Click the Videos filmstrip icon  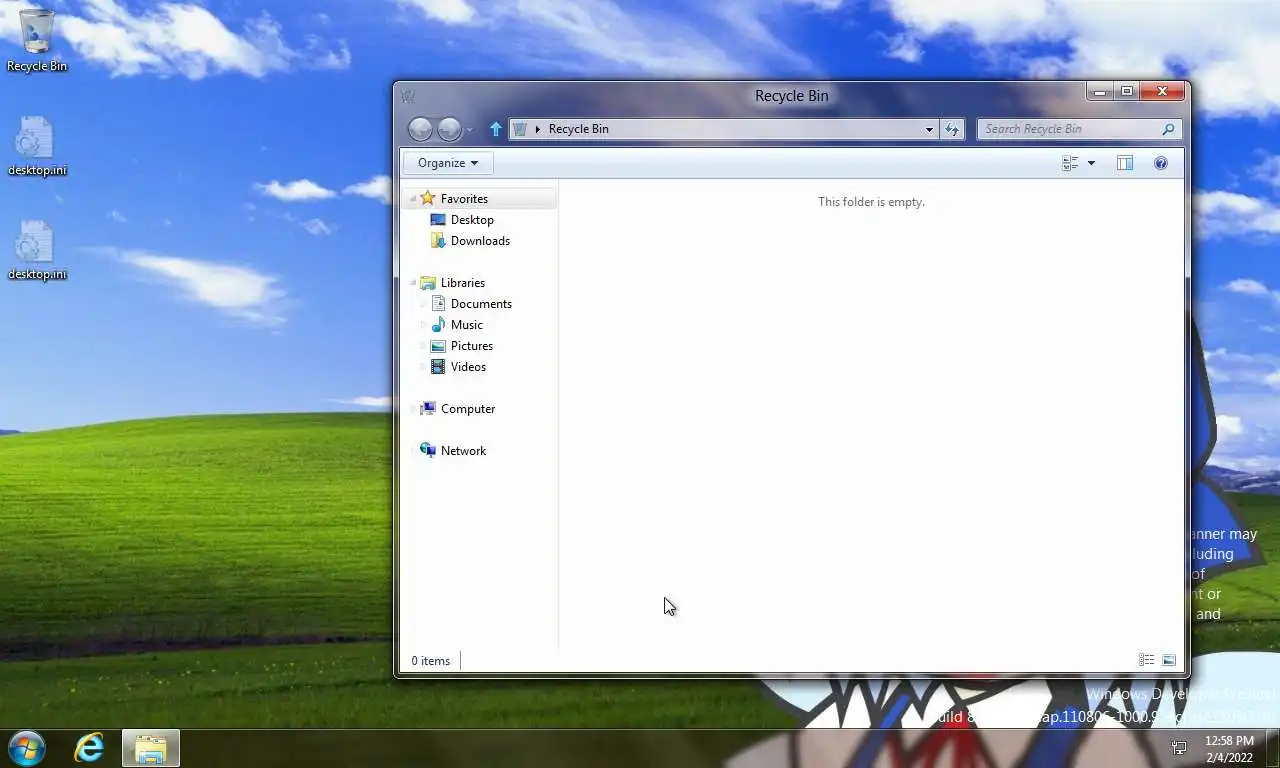click(x=438, y=367)
